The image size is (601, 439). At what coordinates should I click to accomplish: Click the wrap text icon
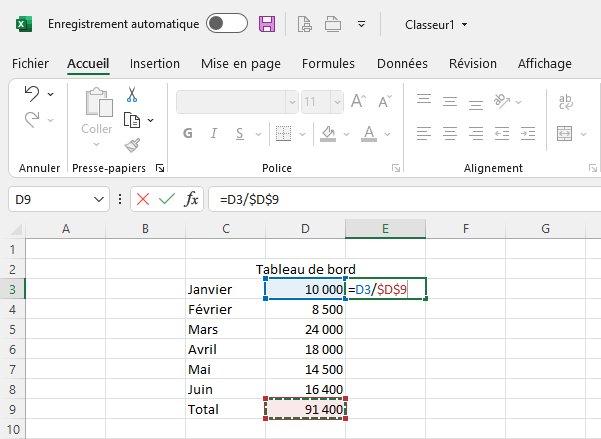[566, 102]
